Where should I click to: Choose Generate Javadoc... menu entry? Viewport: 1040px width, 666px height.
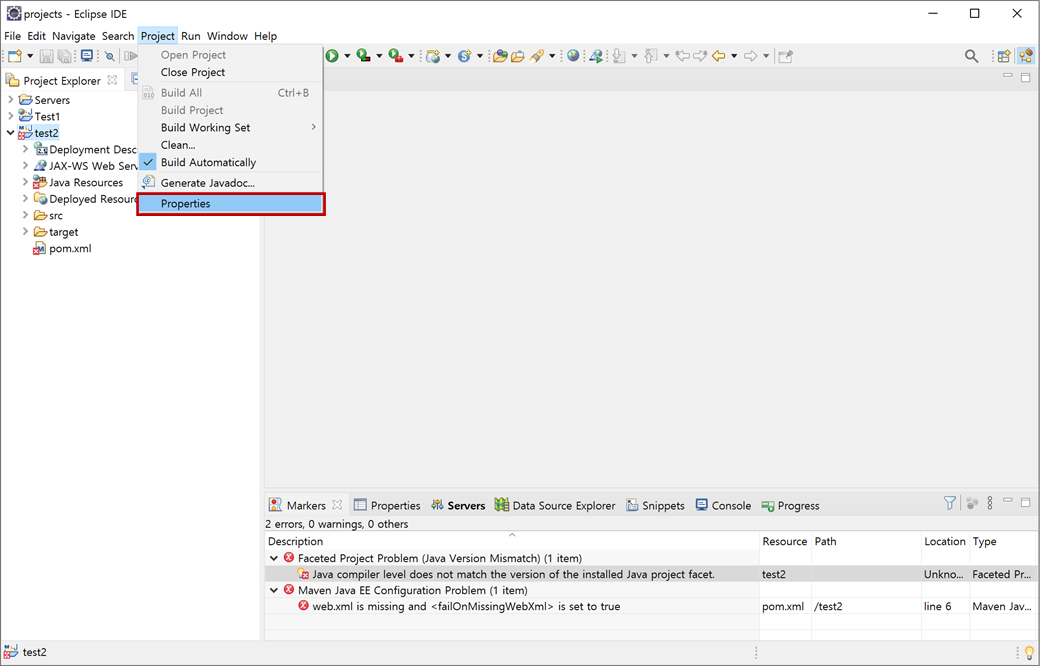(231, 183)
